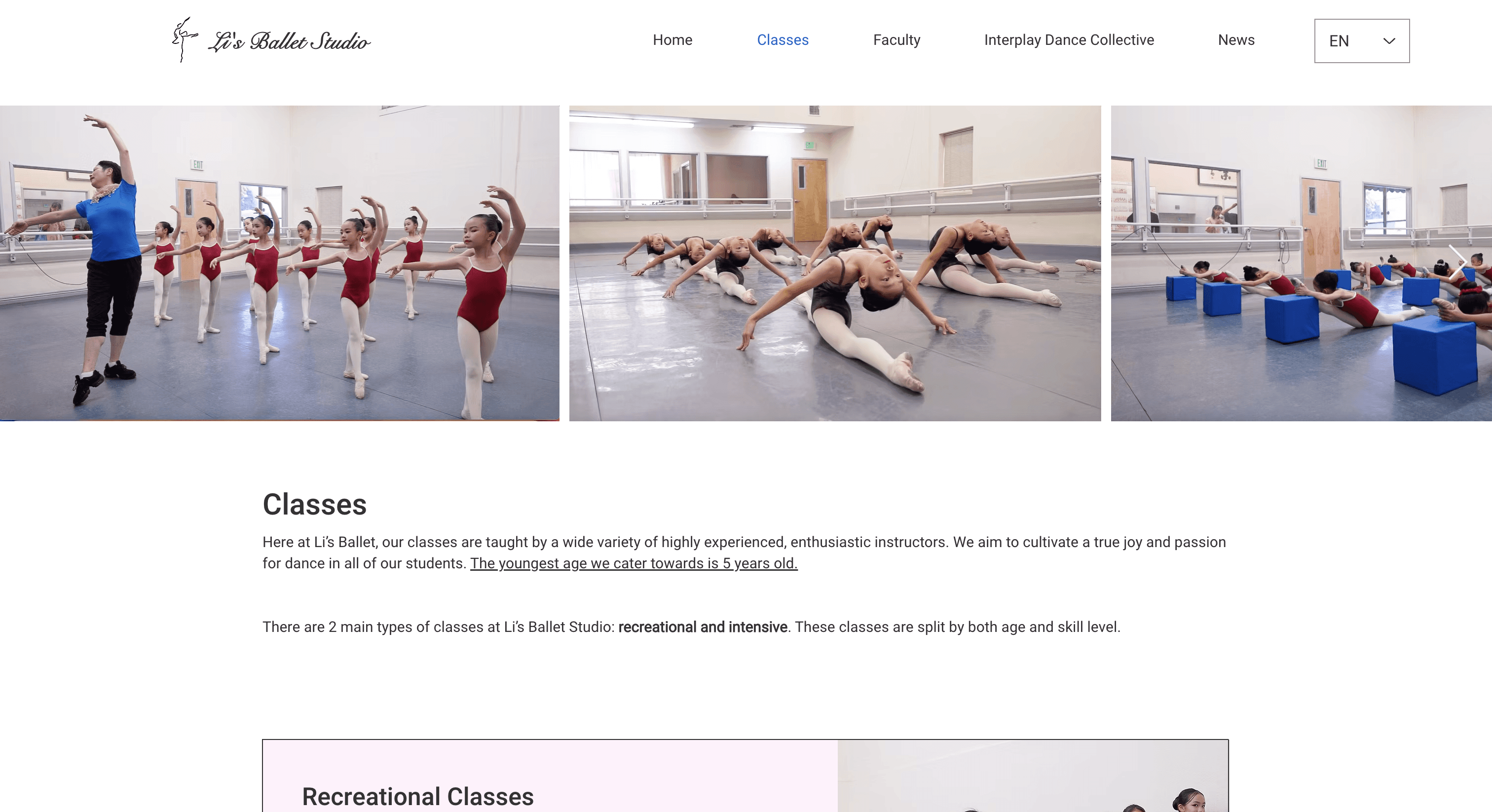Click the bold 'recreational and intensive' text
1492x812 pixels.
(x=703, y=627)
